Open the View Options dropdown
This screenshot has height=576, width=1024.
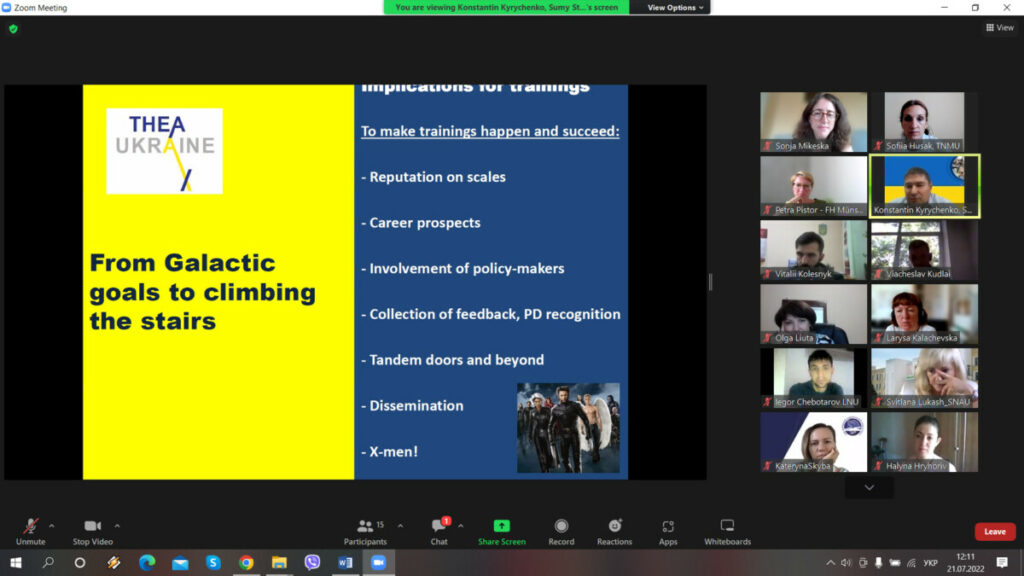[x=676, y=7]
